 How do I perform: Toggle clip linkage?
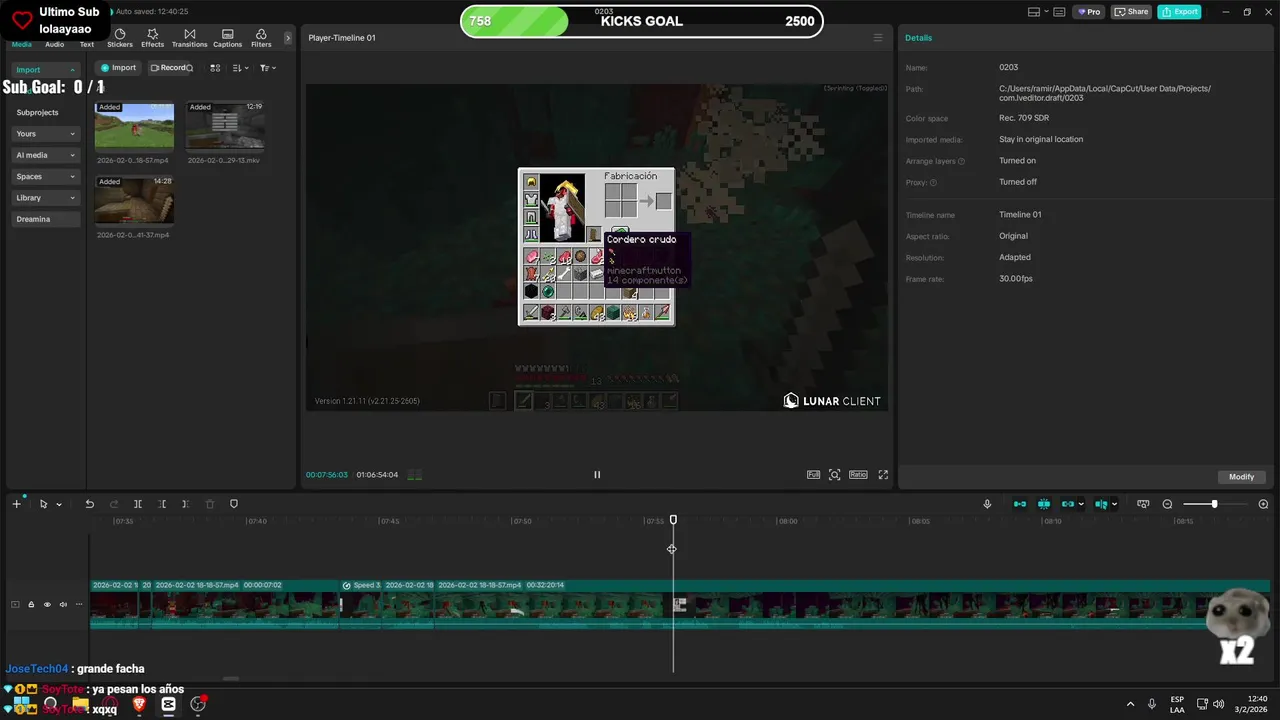tap(1068, 504)
